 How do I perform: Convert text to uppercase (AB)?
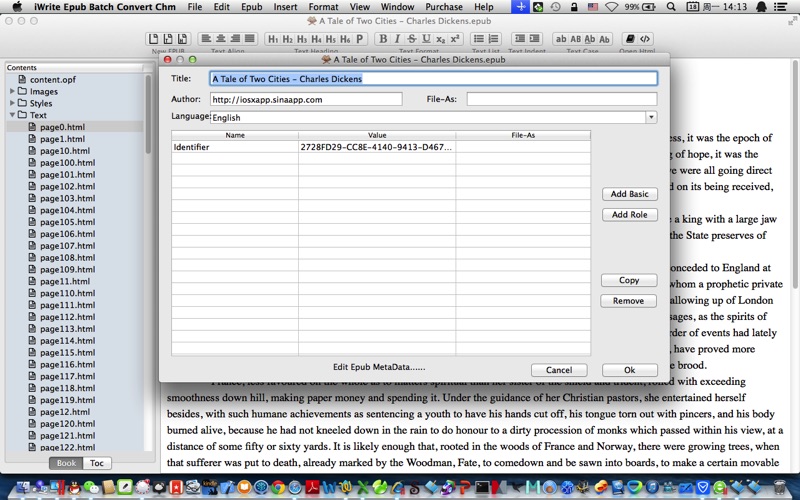coord(576,39)
